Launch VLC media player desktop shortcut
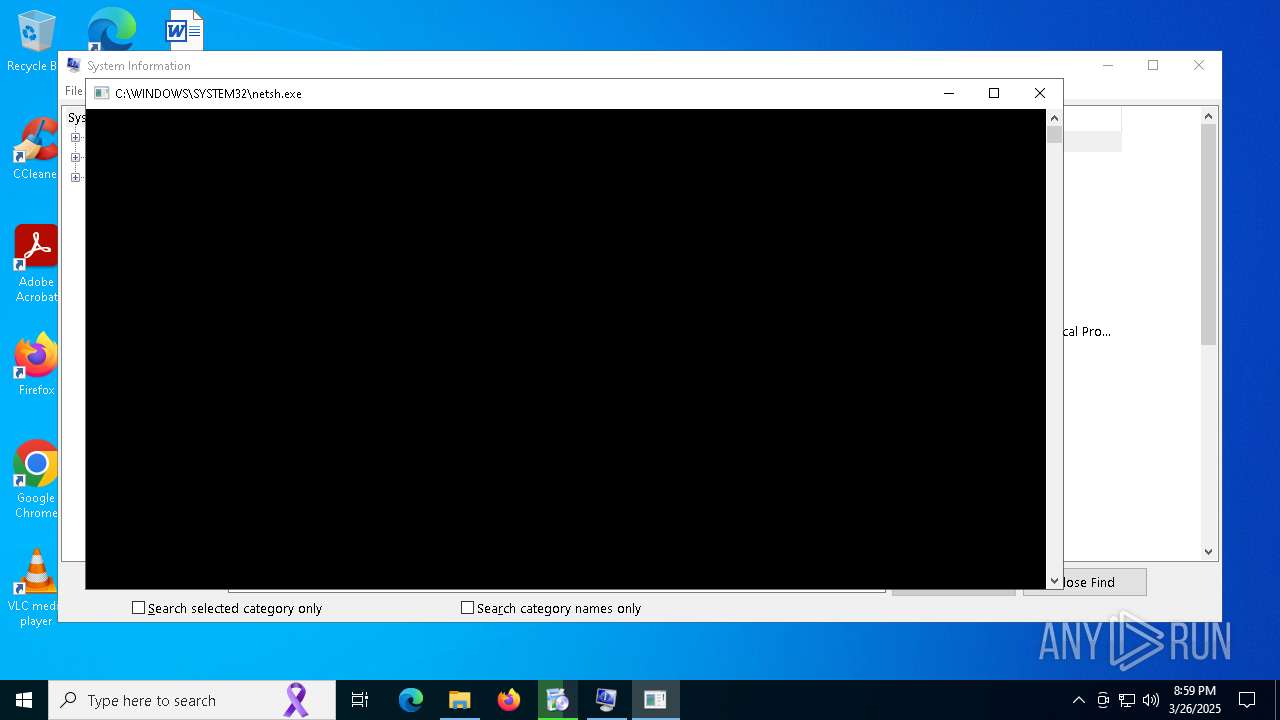Image resolution: width=1280 pixels, height=720 pixels. (36, 588)
